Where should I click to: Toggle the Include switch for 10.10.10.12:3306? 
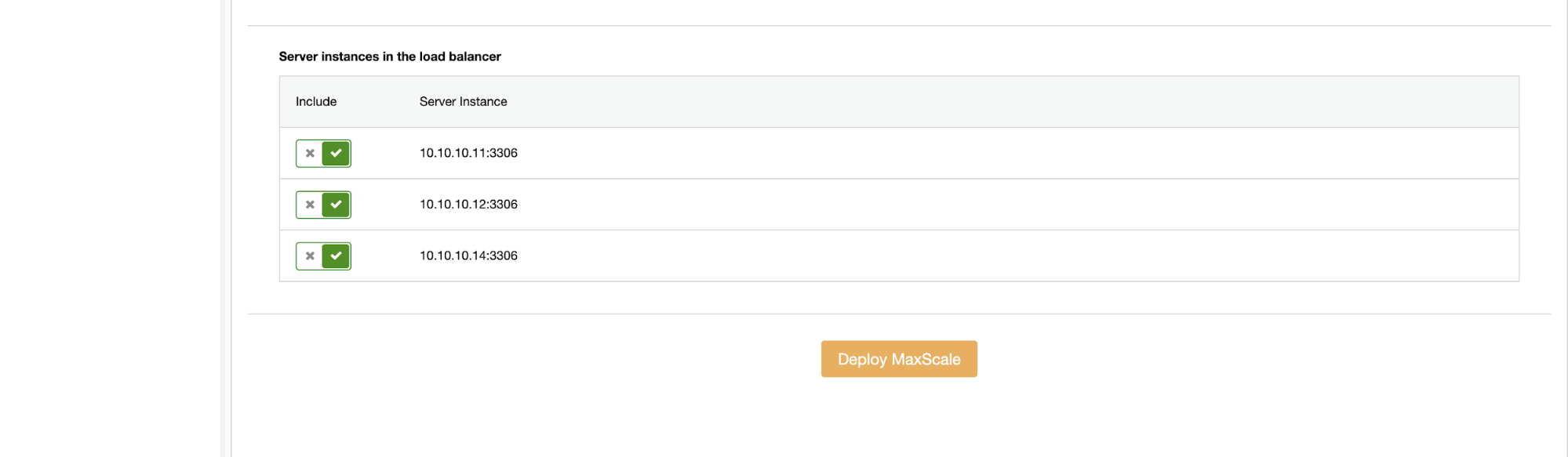[x=323, y=205]
